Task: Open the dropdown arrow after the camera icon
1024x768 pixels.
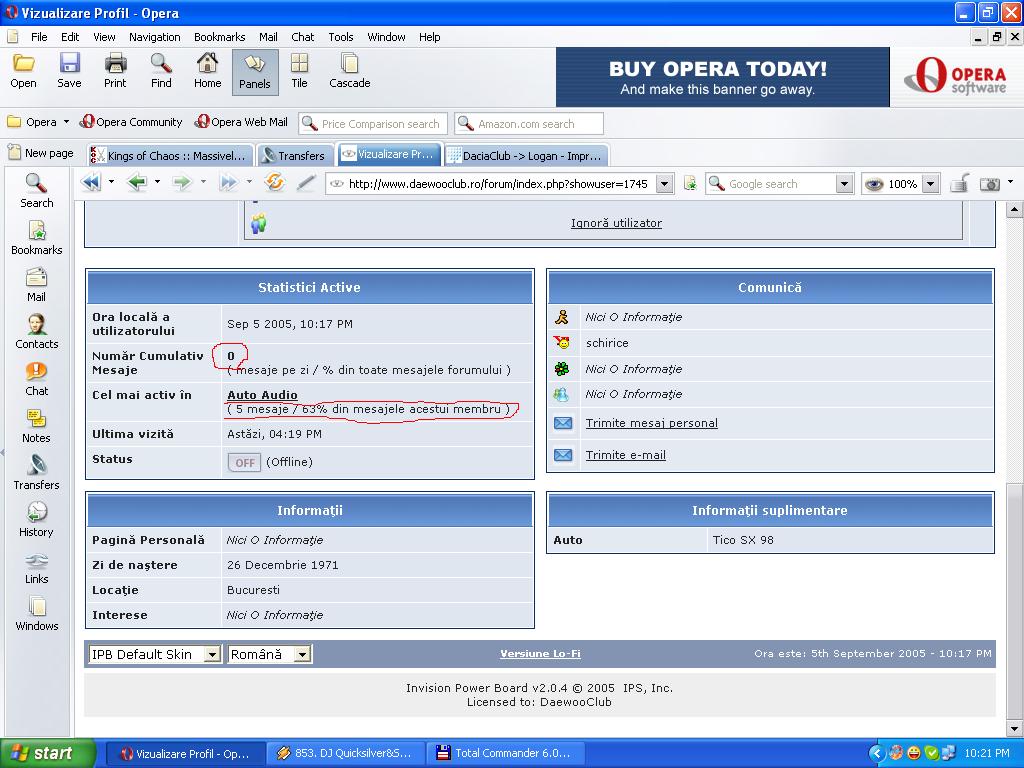Action: click(1011, 182)
